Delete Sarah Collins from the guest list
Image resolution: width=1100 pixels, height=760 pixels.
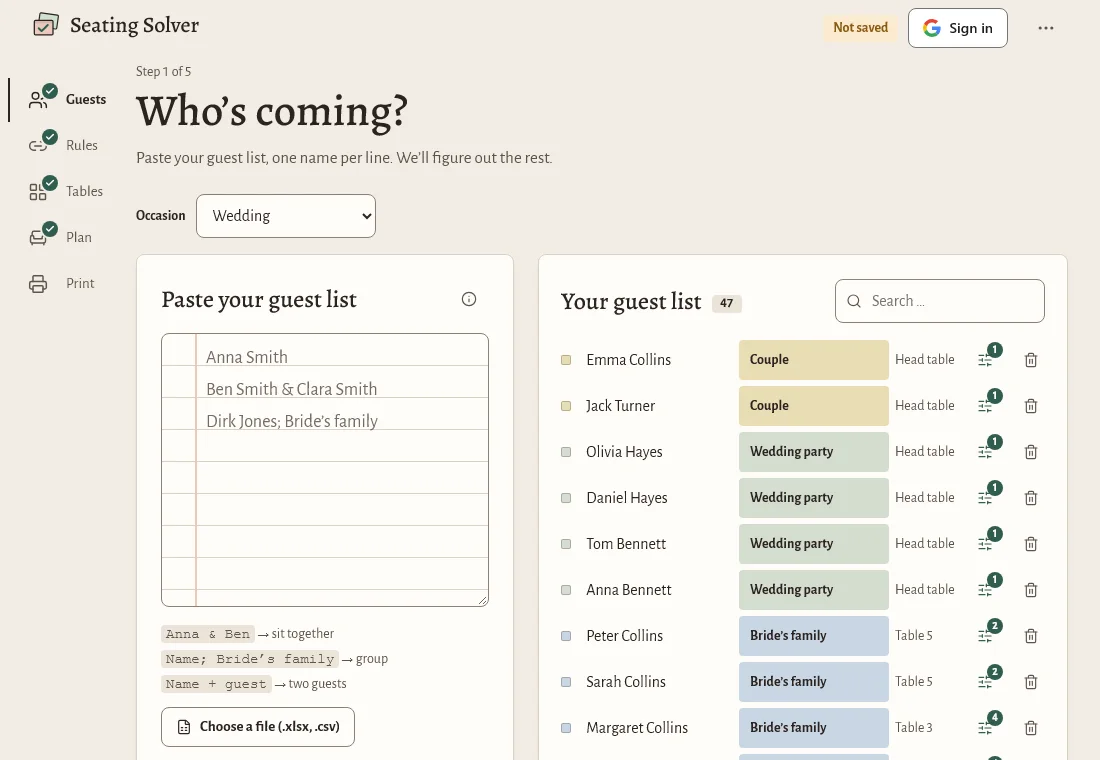pyautogui.click(x=1031, y=682)
